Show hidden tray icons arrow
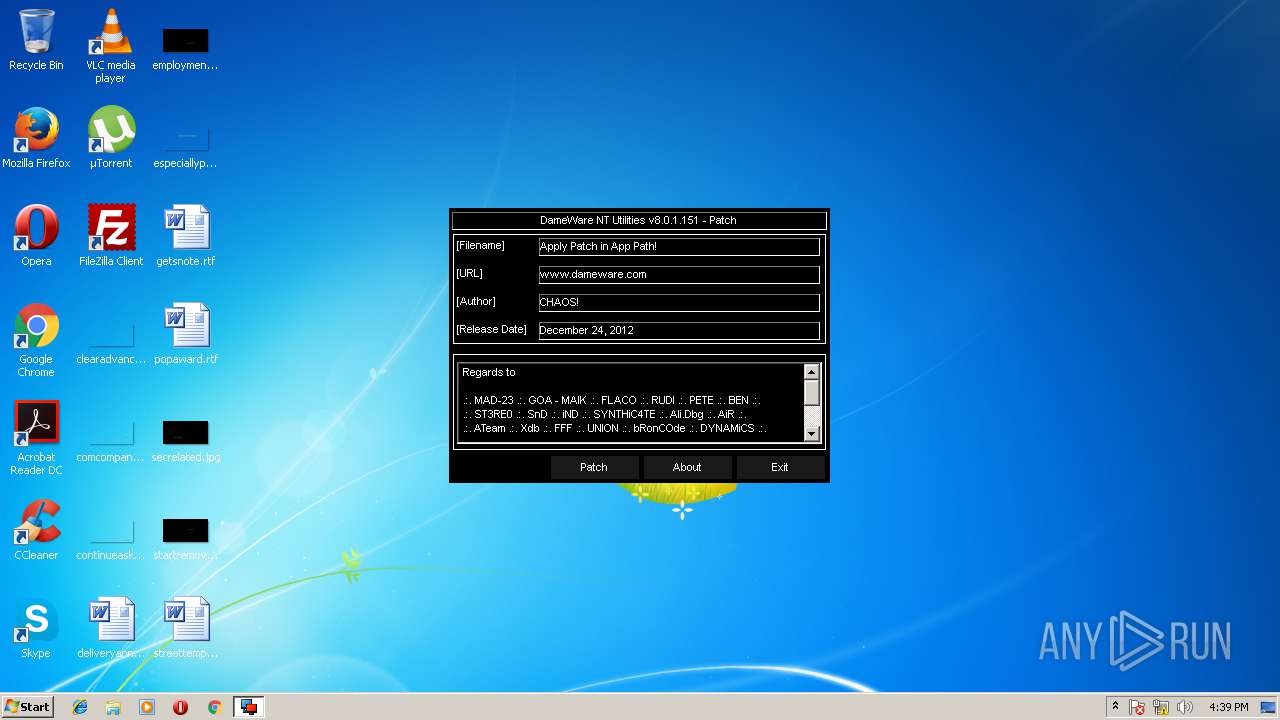The height and width of the screenshot is (720, 1280). pos(1115,707)
